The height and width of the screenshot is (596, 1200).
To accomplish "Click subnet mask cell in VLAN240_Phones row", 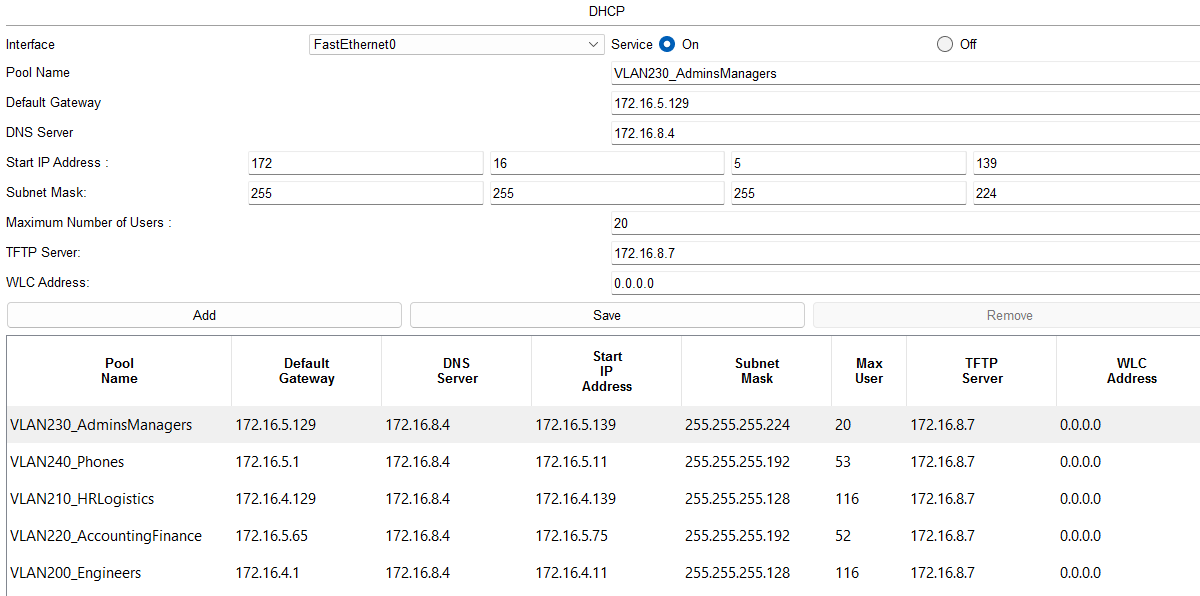I will click(757, 462).
